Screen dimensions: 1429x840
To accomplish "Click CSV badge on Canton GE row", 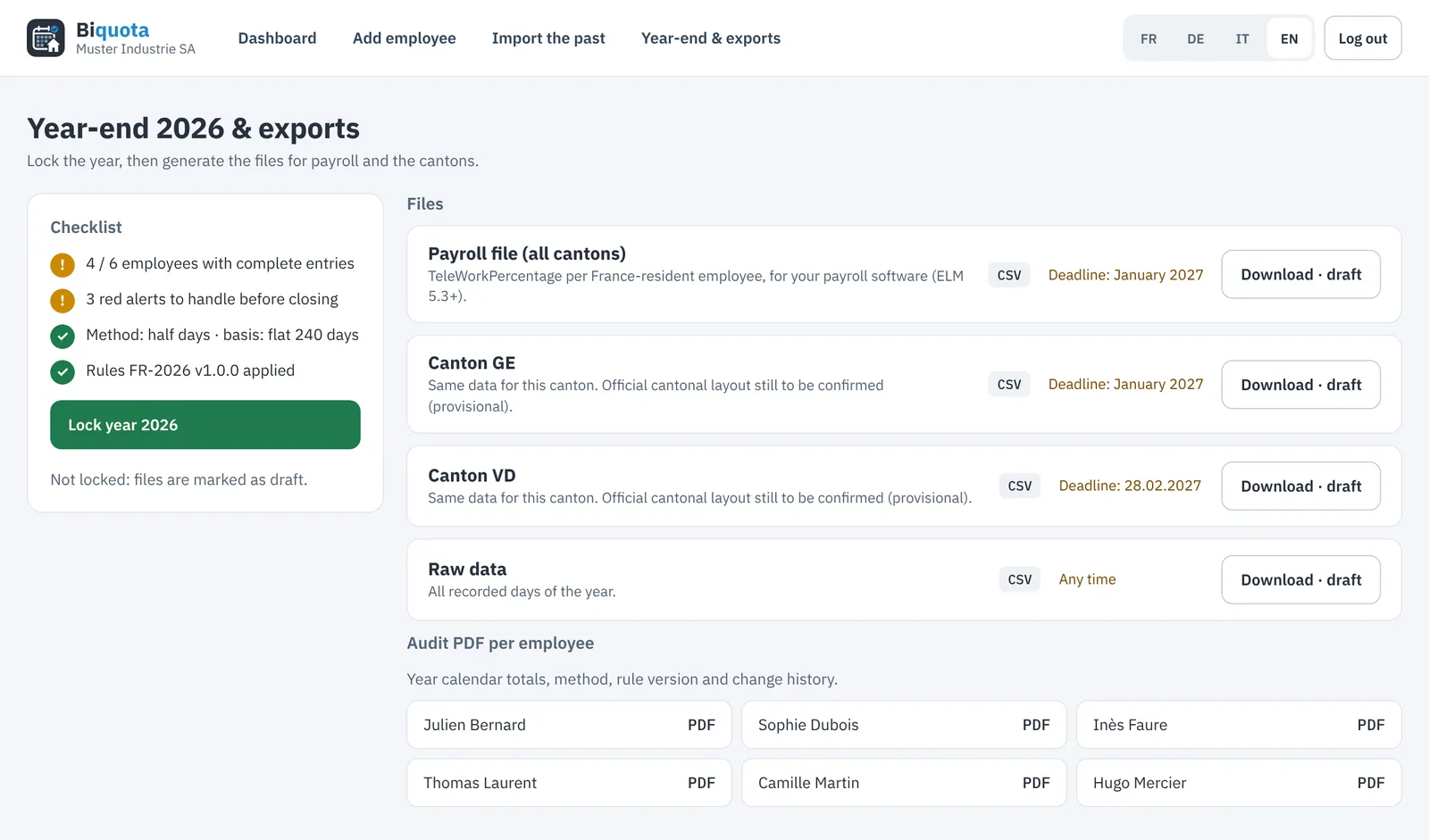I will (x=1009, y=385).
